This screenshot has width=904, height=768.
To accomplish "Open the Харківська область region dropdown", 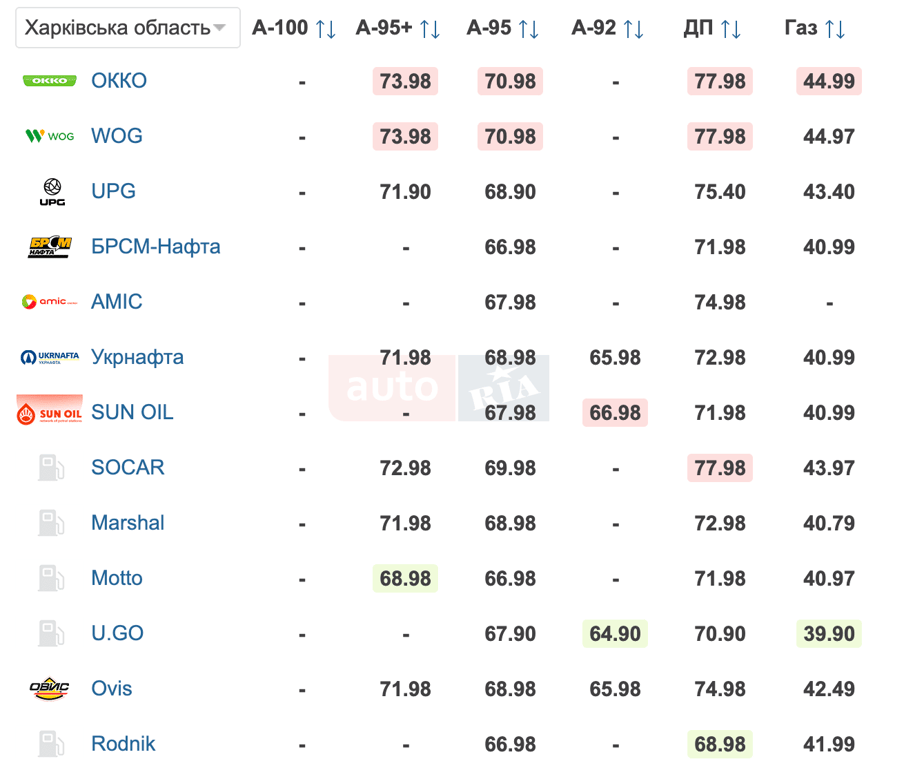I will click(127, 28).
